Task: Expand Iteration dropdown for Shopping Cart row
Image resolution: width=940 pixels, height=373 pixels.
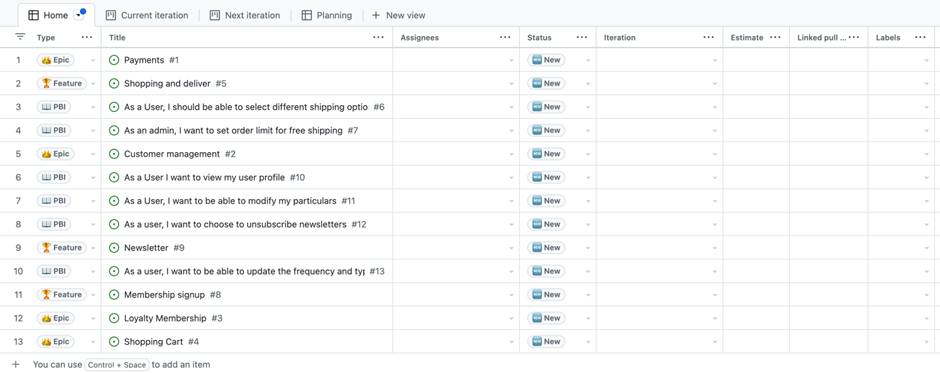Action: pos(715,342)
